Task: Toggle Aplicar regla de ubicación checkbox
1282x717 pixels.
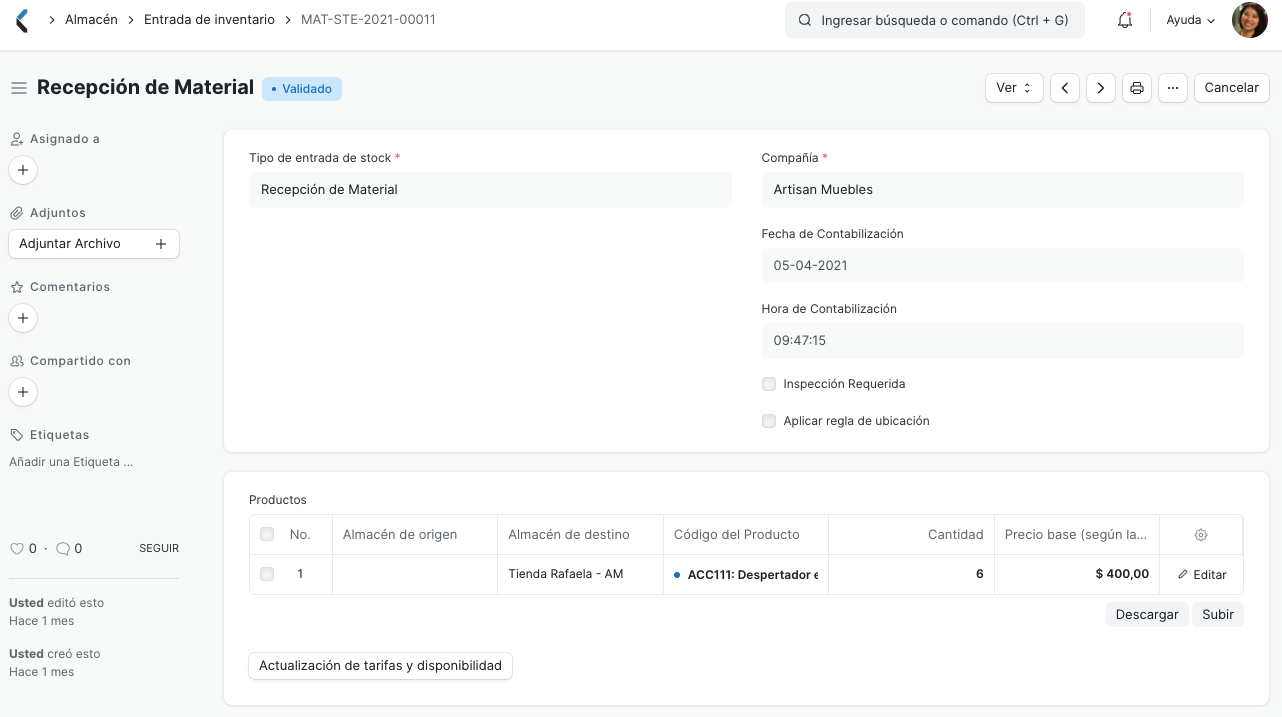Action: [x=769, y=421]
